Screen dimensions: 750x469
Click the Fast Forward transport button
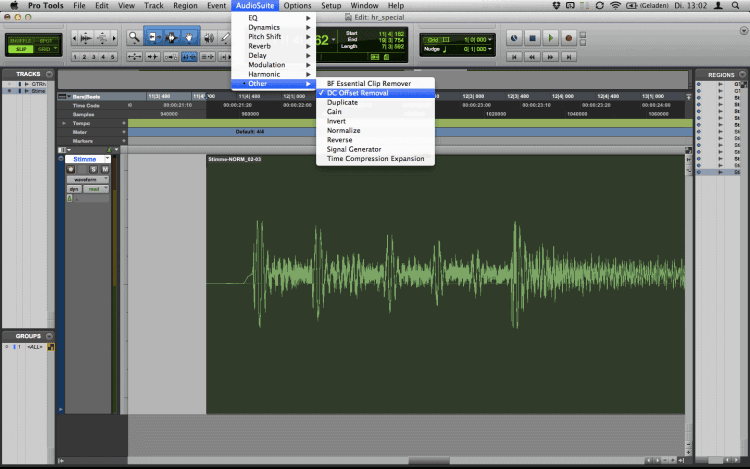(x=551, y=57)
